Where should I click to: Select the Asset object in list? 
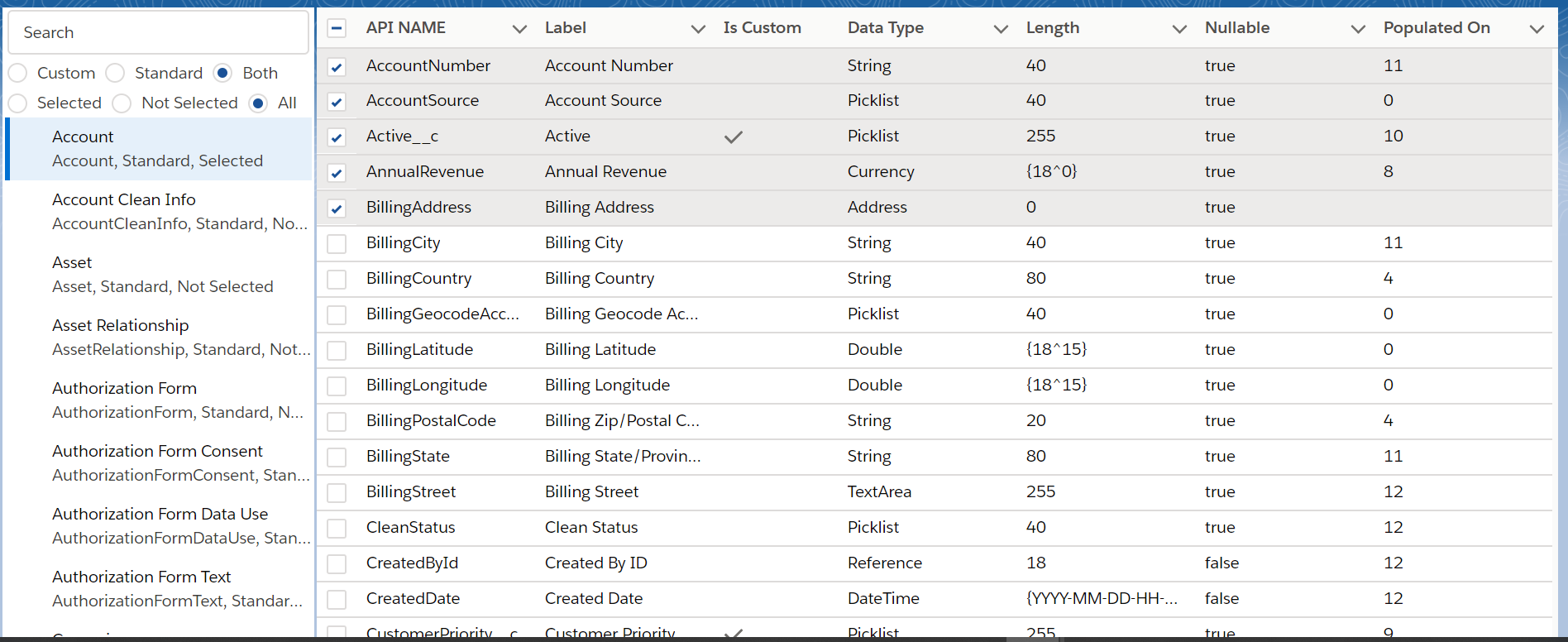162,274
